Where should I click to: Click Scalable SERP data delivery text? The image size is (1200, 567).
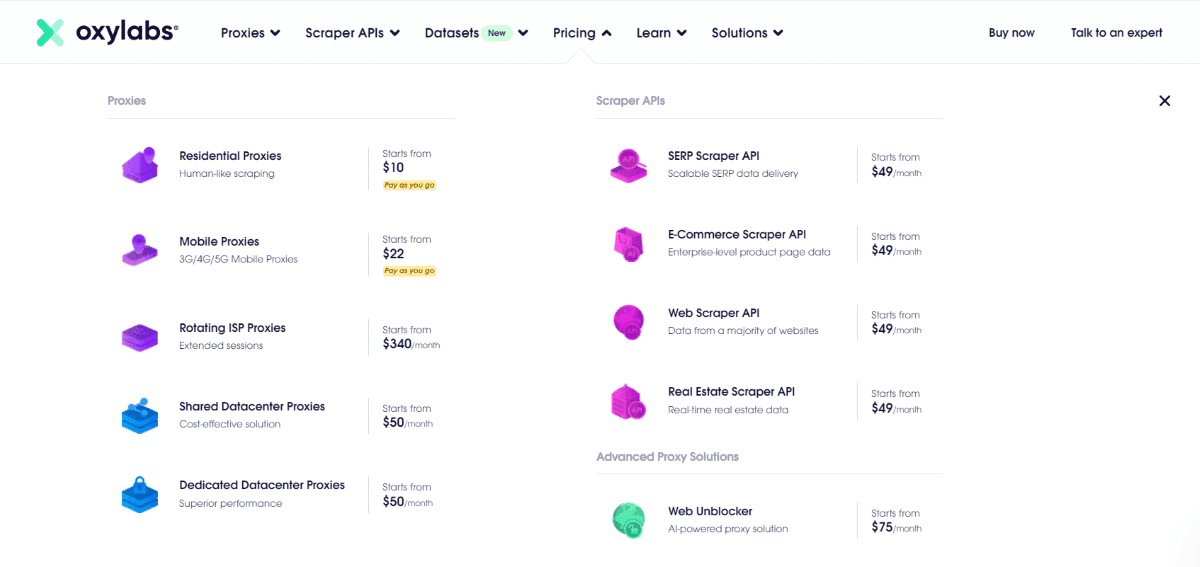tap(733, 174)
